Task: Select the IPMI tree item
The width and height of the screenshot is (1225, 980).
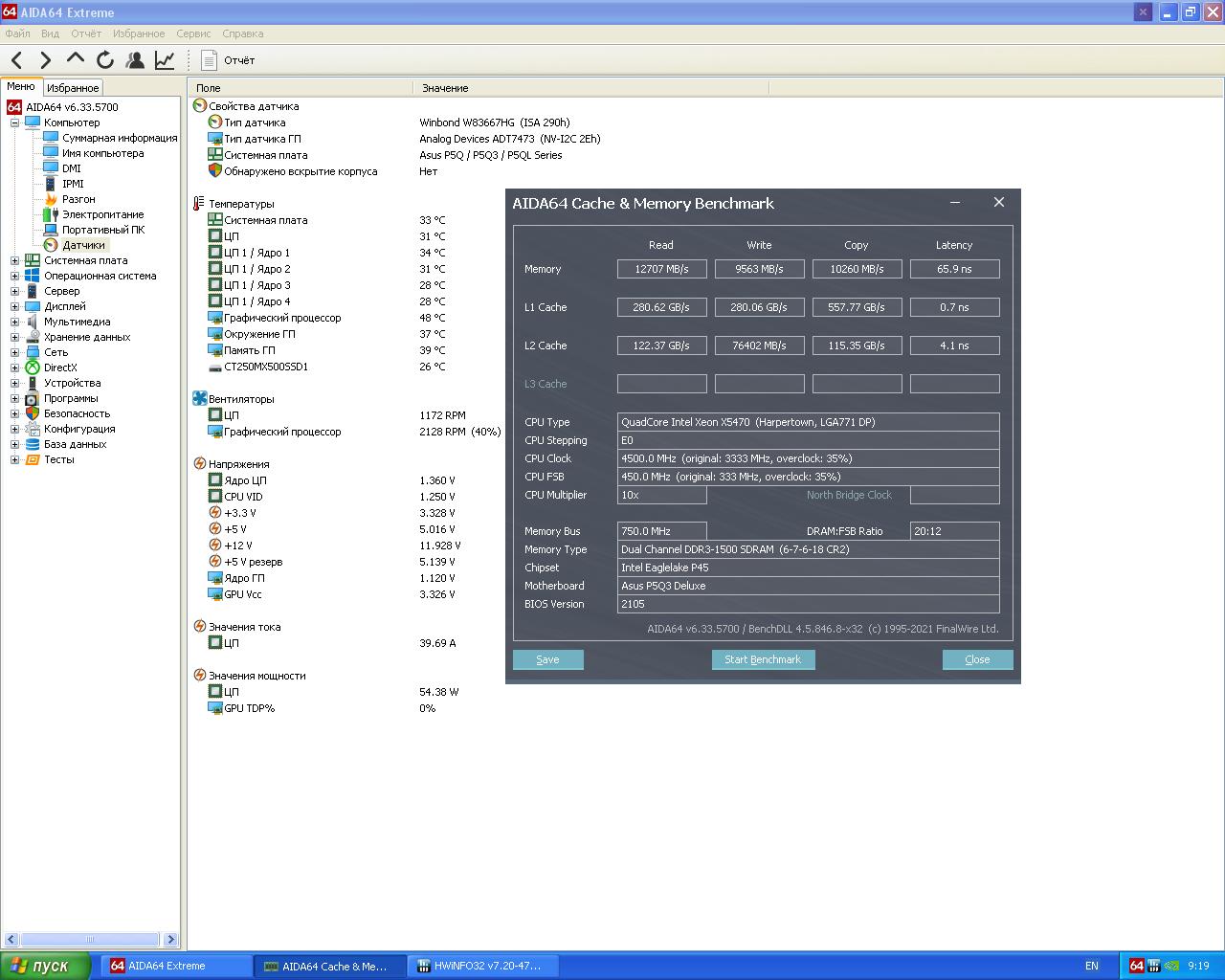Action: pyautogui.click(x=73, y=184)
